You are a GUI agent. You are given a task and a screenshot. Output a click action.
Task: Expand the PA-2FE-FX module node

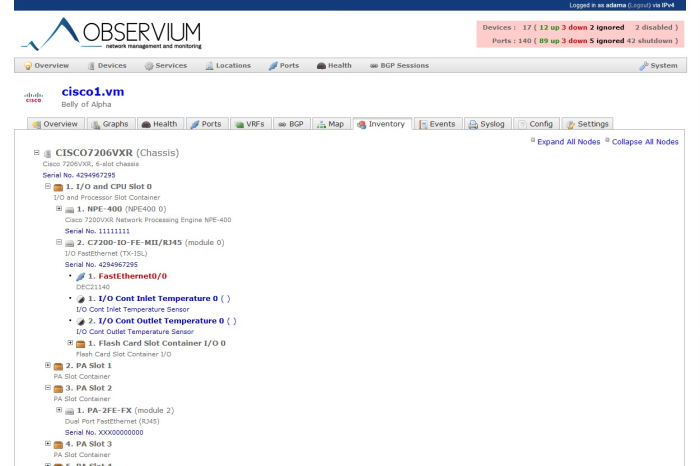pos(59,410)
